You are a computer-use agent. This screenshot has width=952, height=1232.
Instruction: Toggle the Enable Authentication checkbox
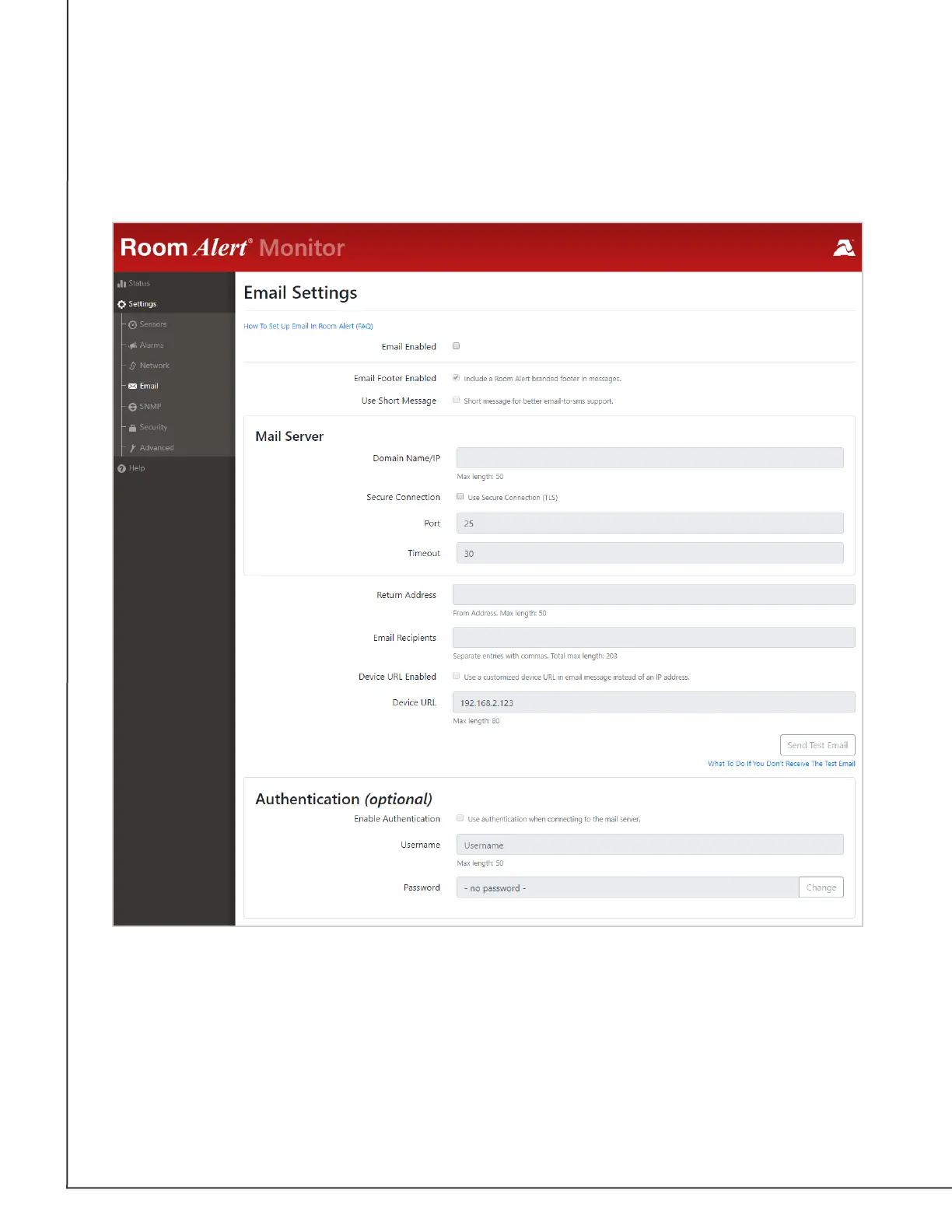click(x=460, y=818)
